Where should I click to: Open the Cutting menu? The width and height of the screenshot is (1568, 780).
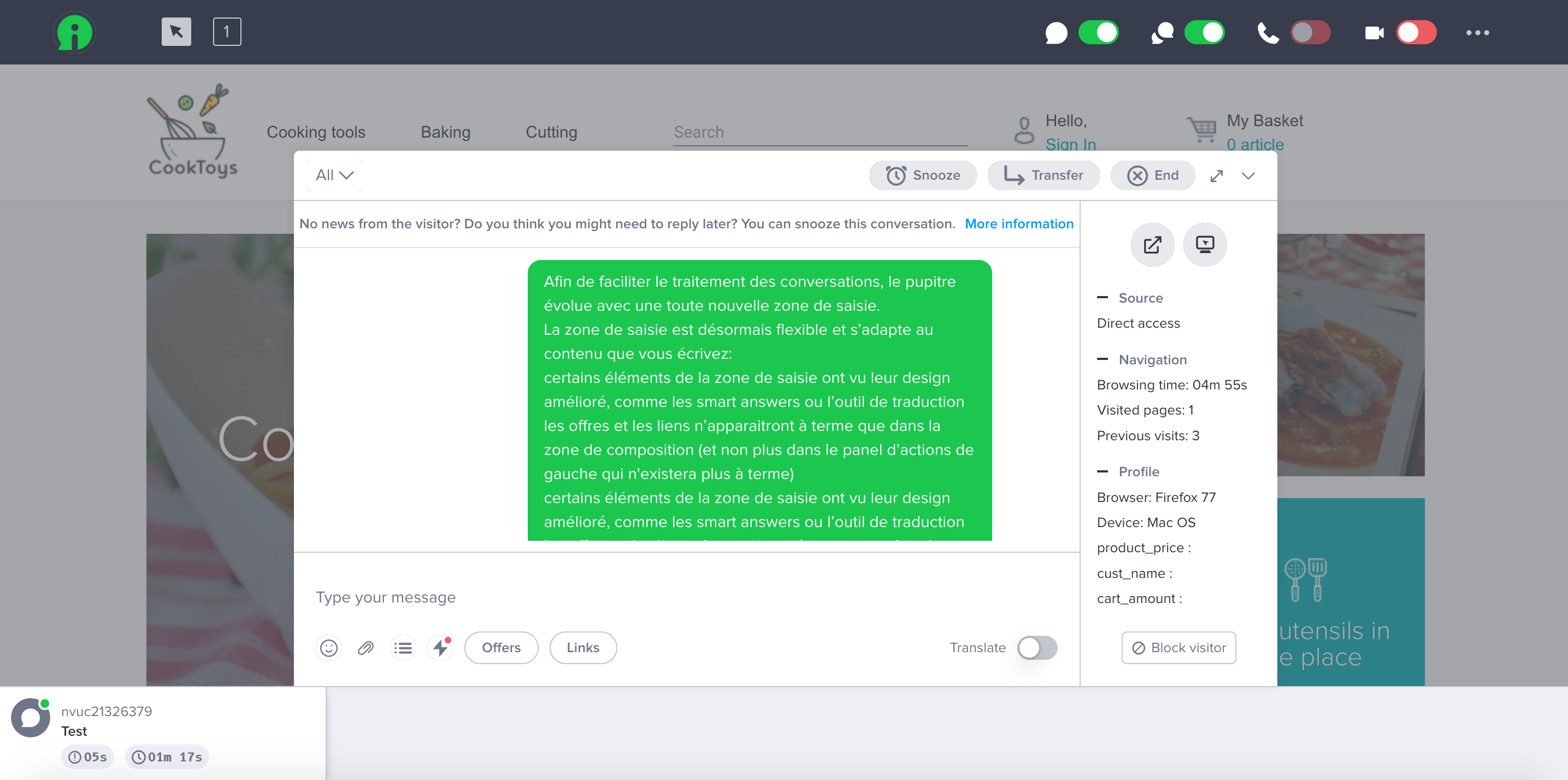tap(551, 132)
